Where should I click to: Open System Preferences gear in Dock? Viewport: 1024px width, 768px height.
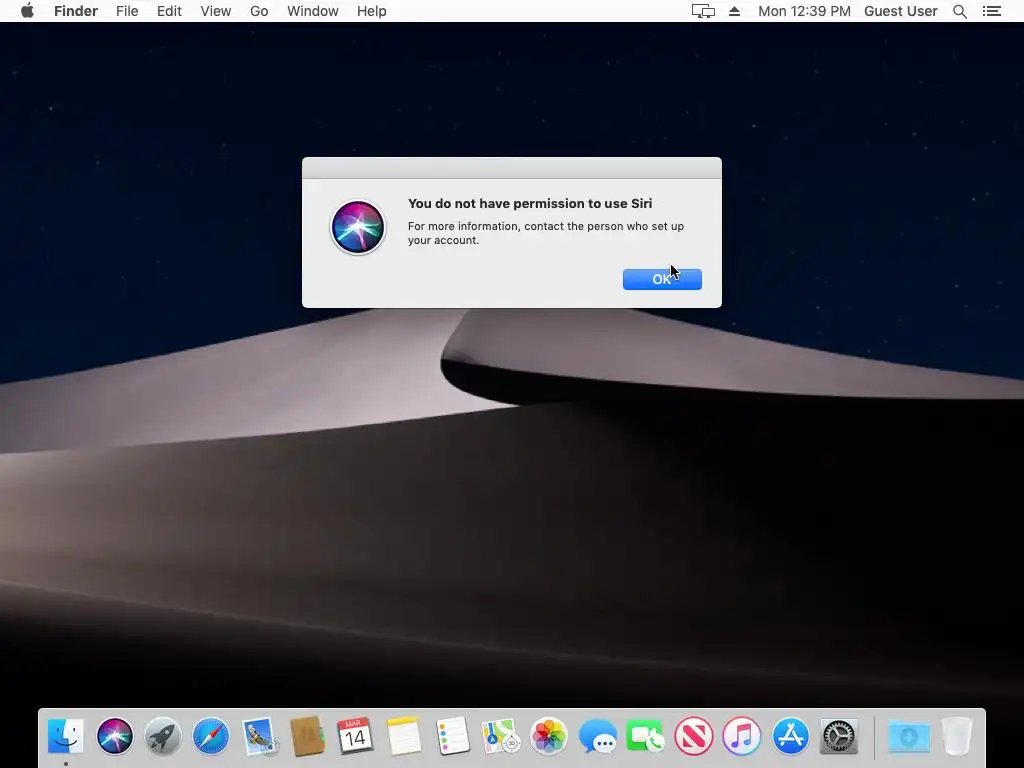click(x=839, y=736)
